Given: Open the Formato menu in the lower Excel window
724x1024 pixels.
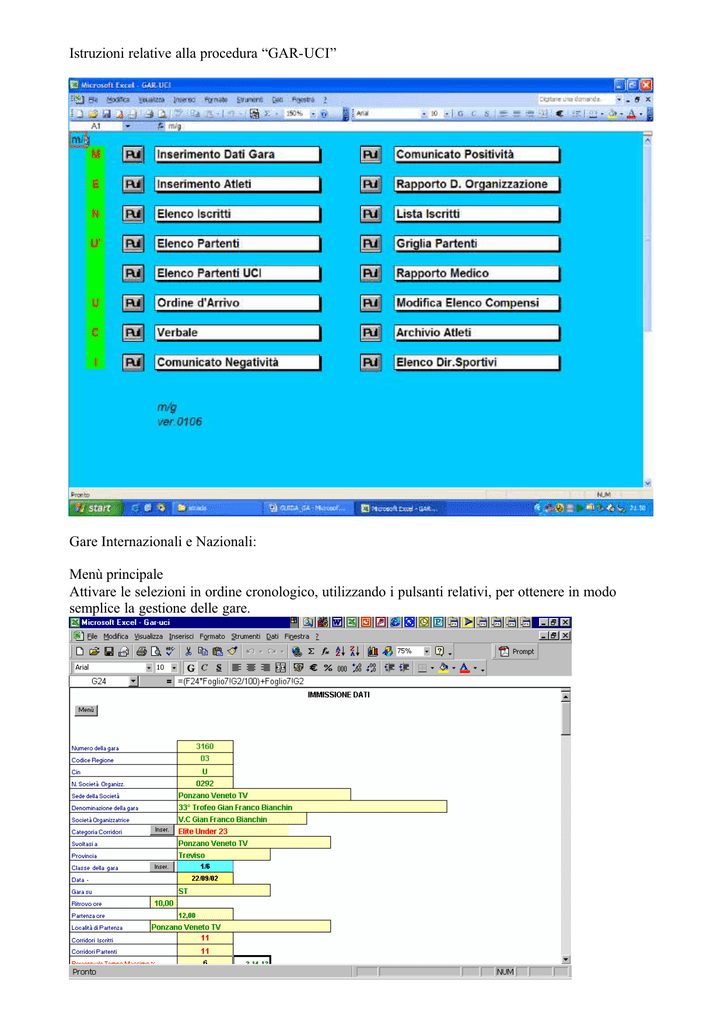Looking at the screenshot, I should (212, 636).
